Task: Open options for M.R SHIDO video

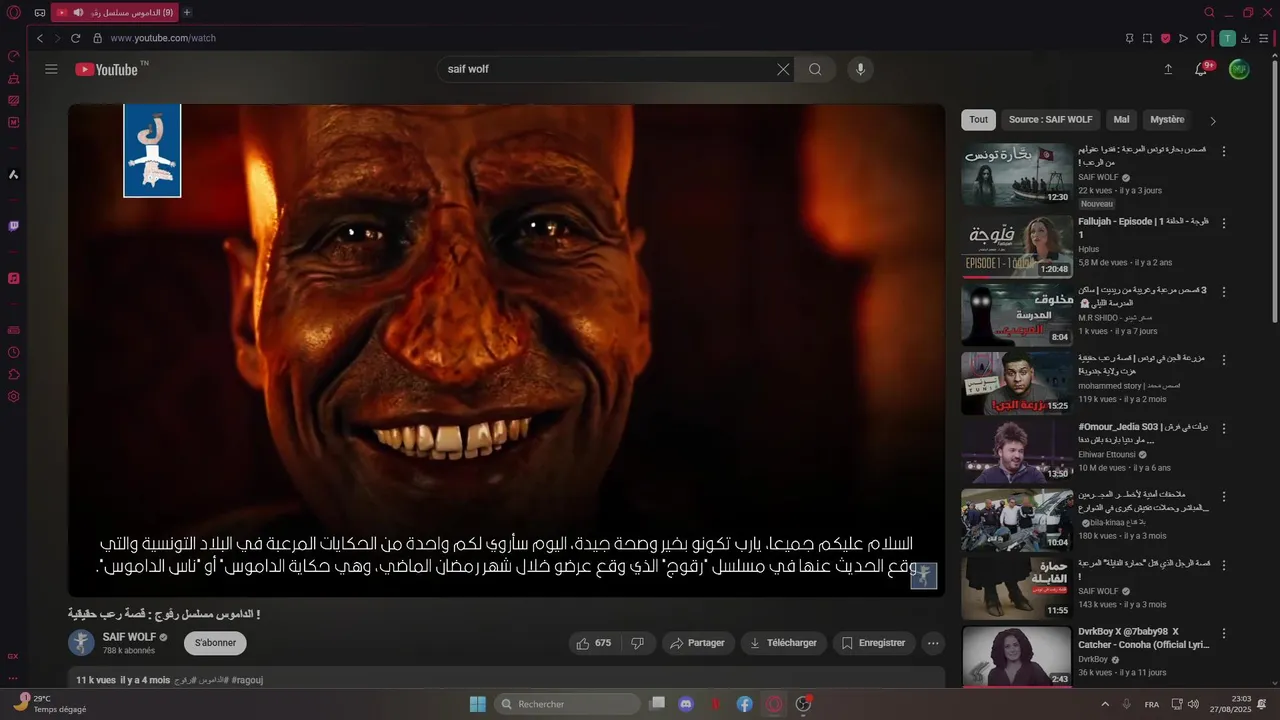Action: click(1223, 292)
